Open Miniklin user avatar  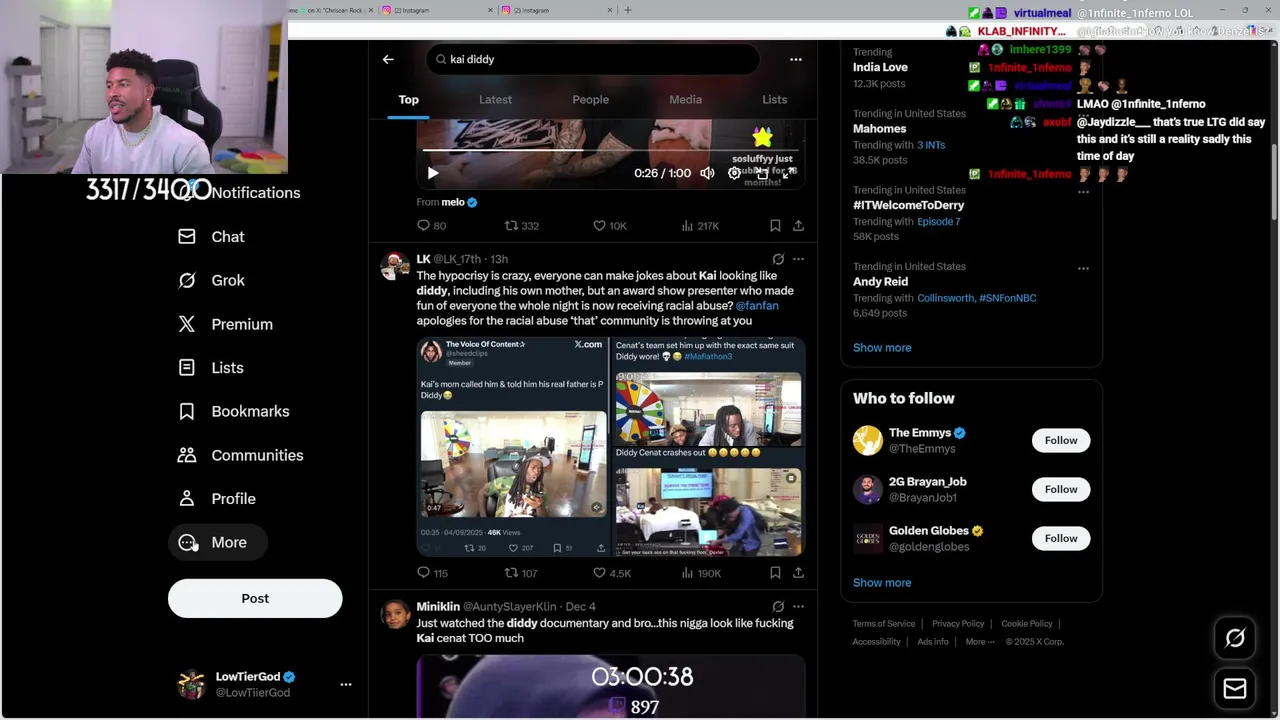[x=395, y=614]
